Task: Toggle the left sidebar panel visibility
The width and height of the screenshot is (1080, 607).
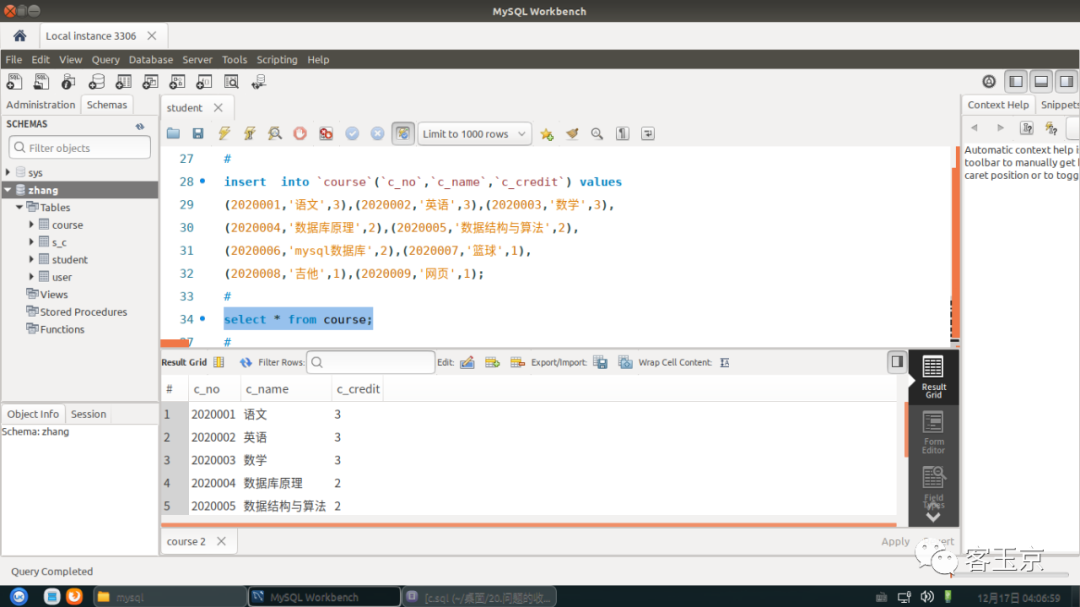Action: coord(1016,81)
